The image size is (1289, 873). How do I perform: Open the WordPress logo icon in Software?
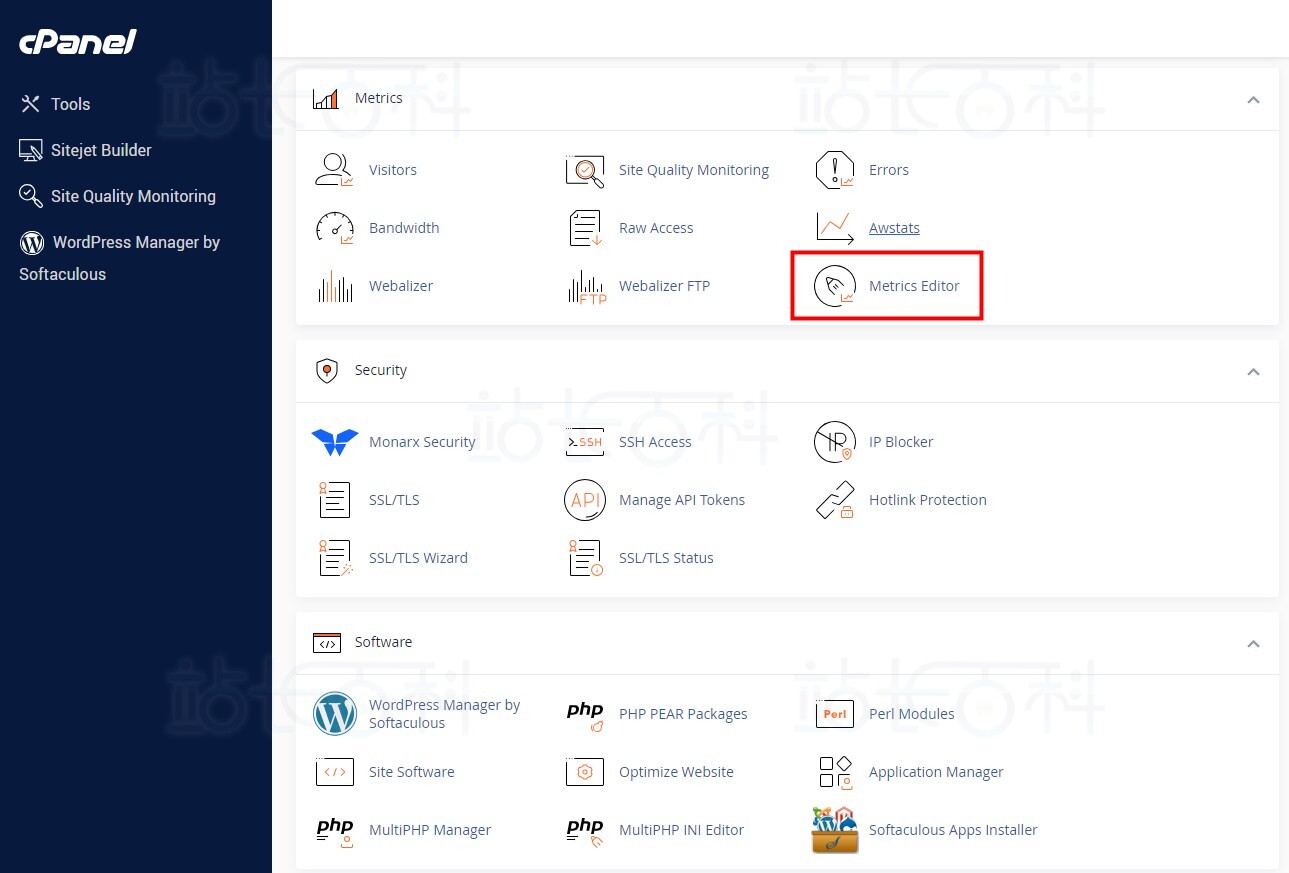pyautogui.click(x=334, y=714)
